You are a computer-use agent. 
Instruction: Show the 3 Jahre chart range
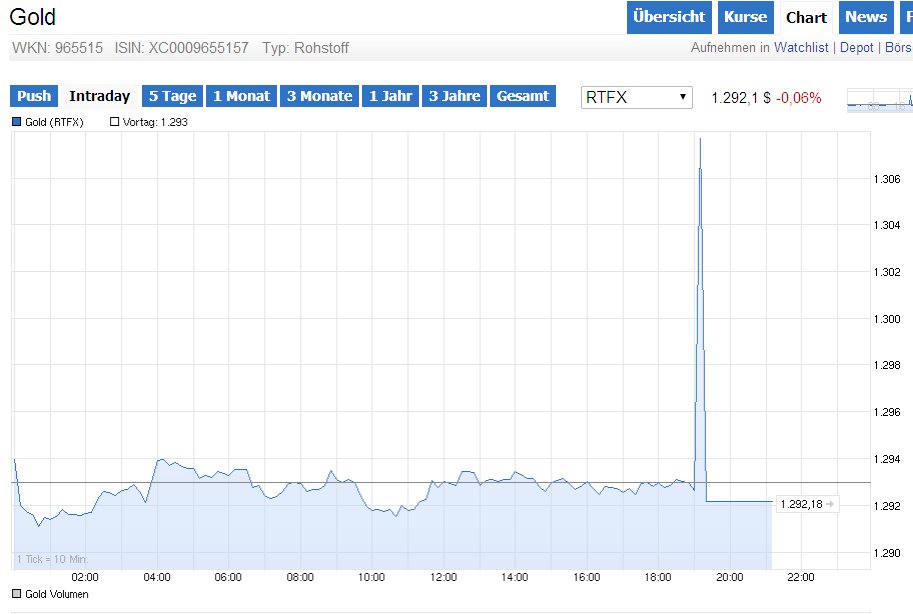coord(454,96)
